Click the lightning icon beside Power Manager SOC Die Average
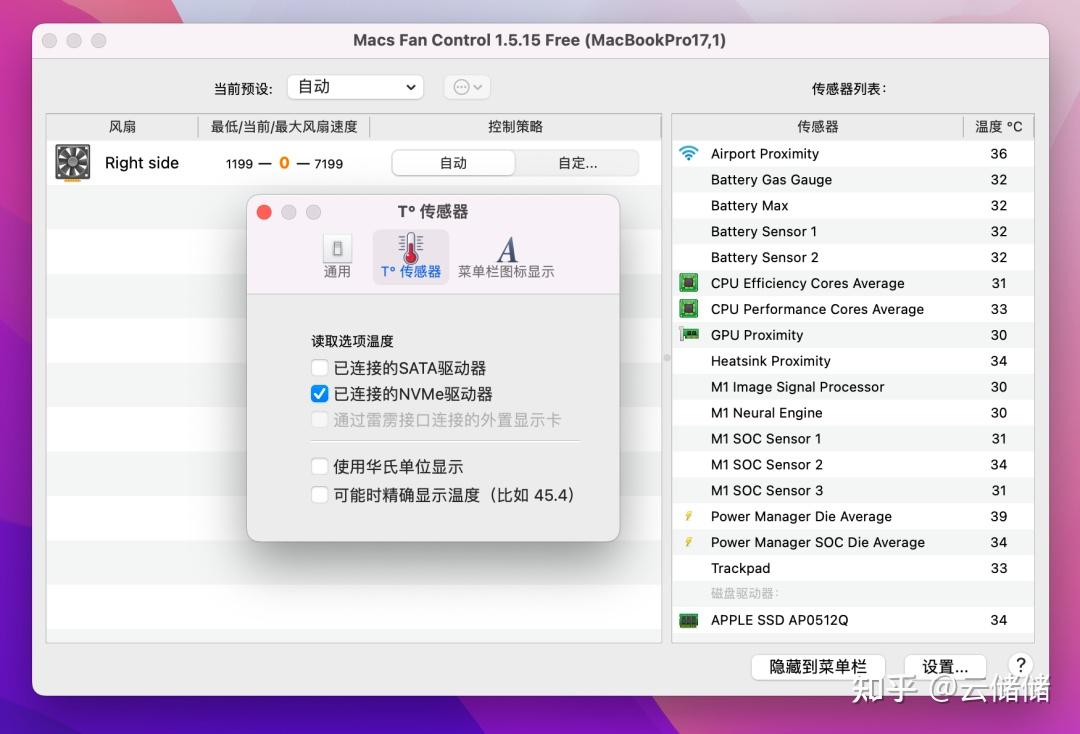The height and width of the screenshot is (734, 1080). (689, 542)
